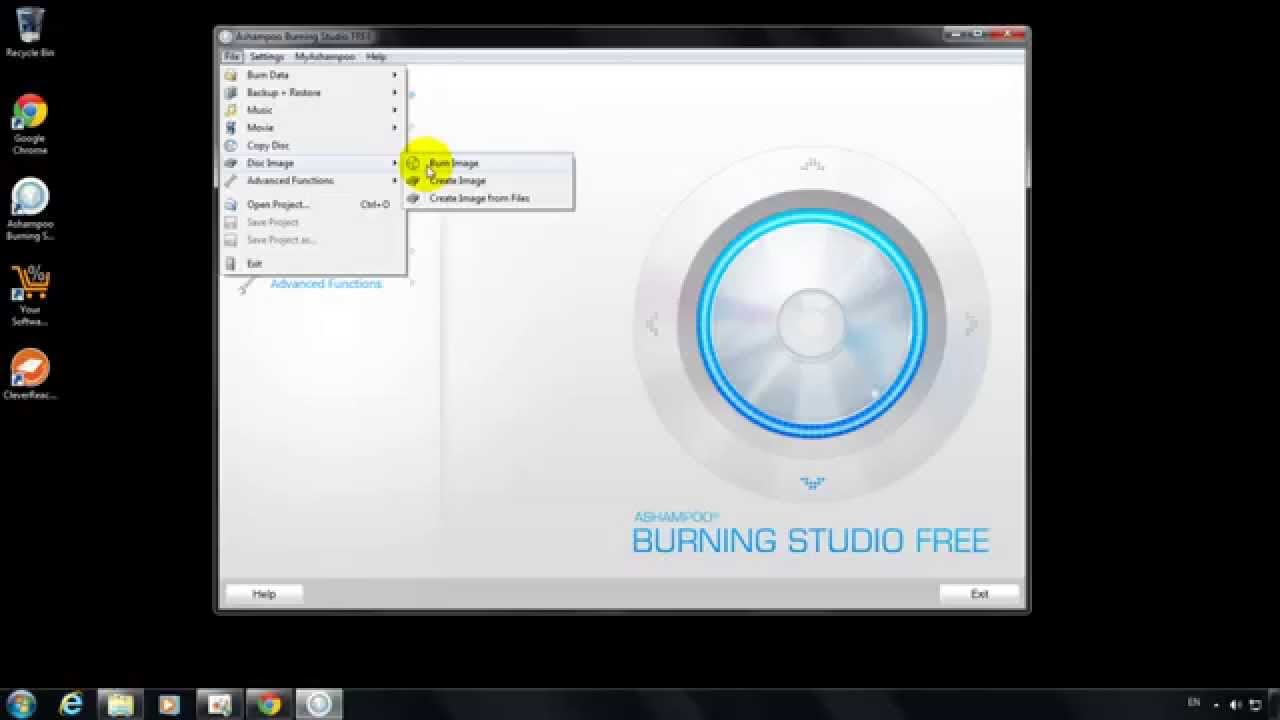Screen dimensions: 1280x720
Task: Expand the Movie submenu in File menu
Action: coord(313,128)
